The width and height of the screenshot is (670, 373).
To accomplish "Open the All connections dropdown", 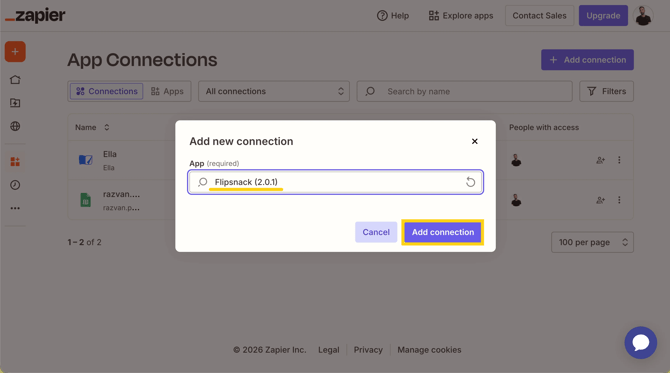I will (274, 91).
